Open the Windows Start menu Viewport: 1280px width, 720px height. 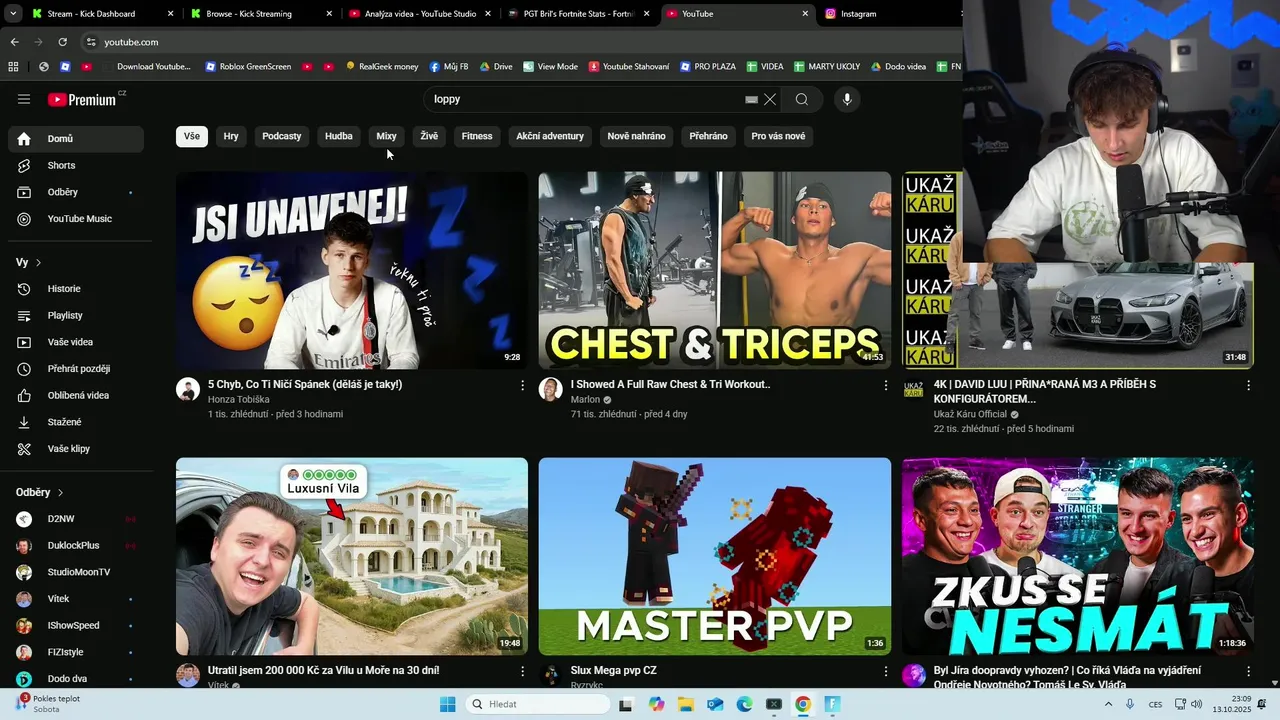click(448, 704)
